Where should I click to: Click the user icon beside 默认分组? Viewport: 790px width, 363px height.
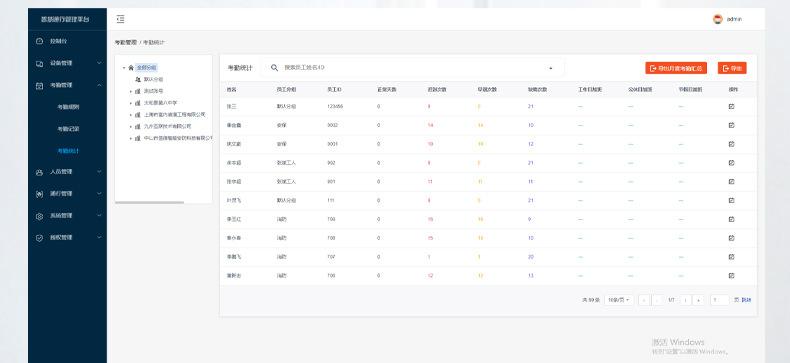point(138,80)
